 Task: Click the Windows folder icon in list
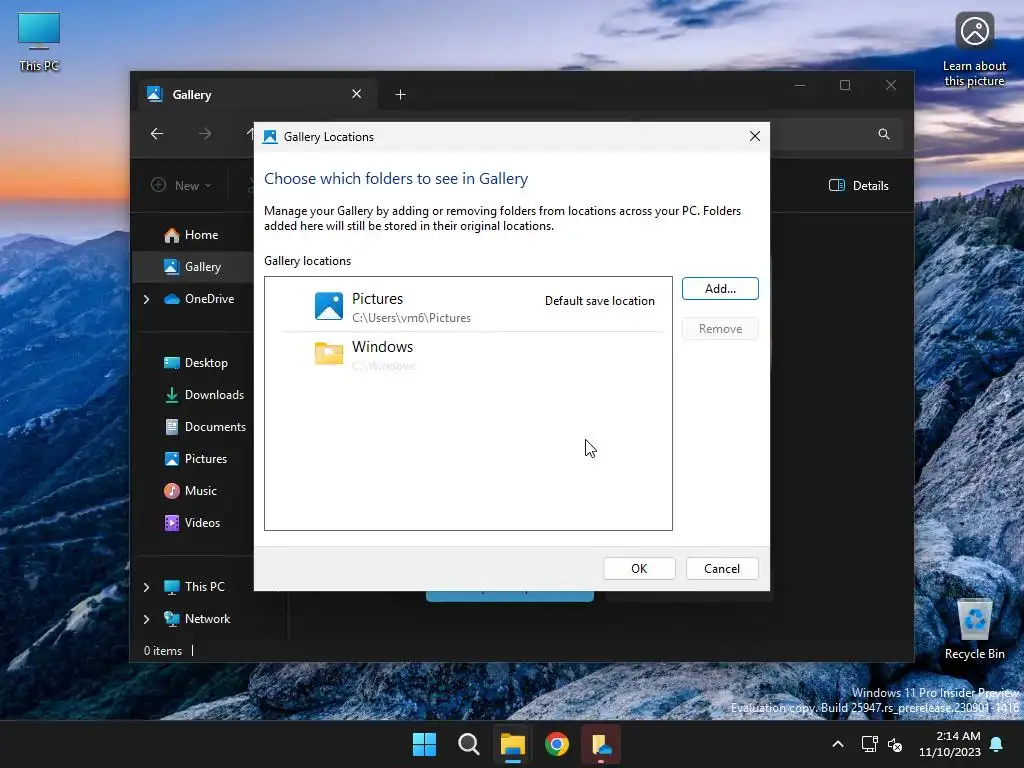point(328,353)
